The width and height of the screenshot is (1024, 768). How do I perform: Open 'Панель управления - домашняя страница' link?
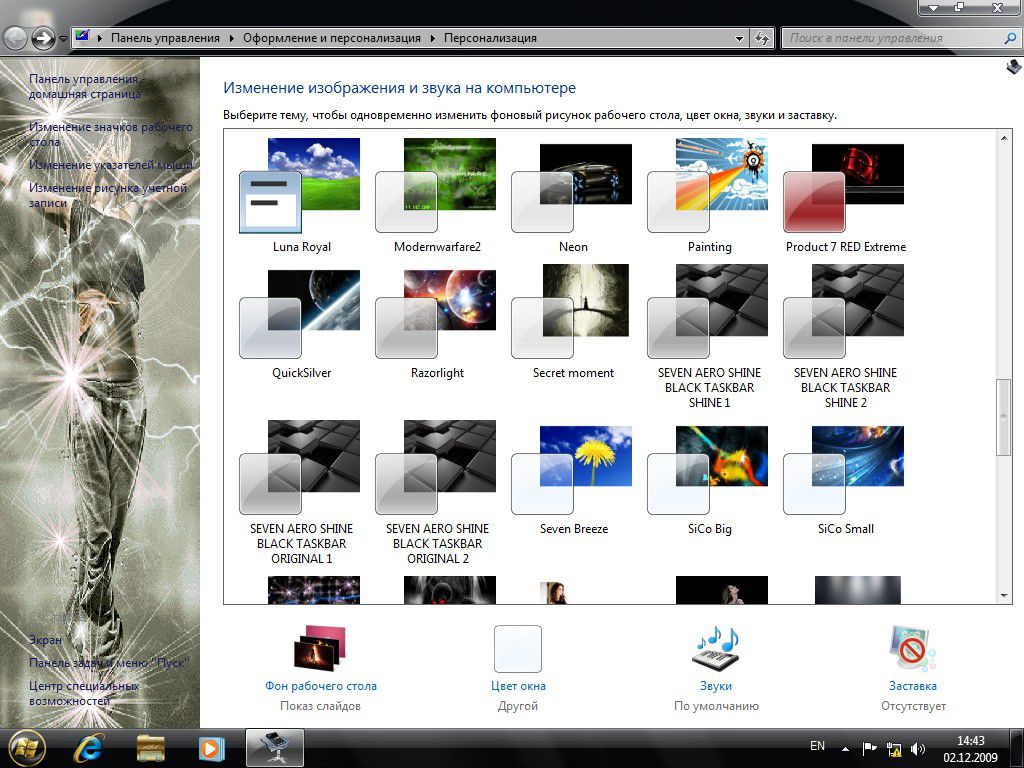84,86
